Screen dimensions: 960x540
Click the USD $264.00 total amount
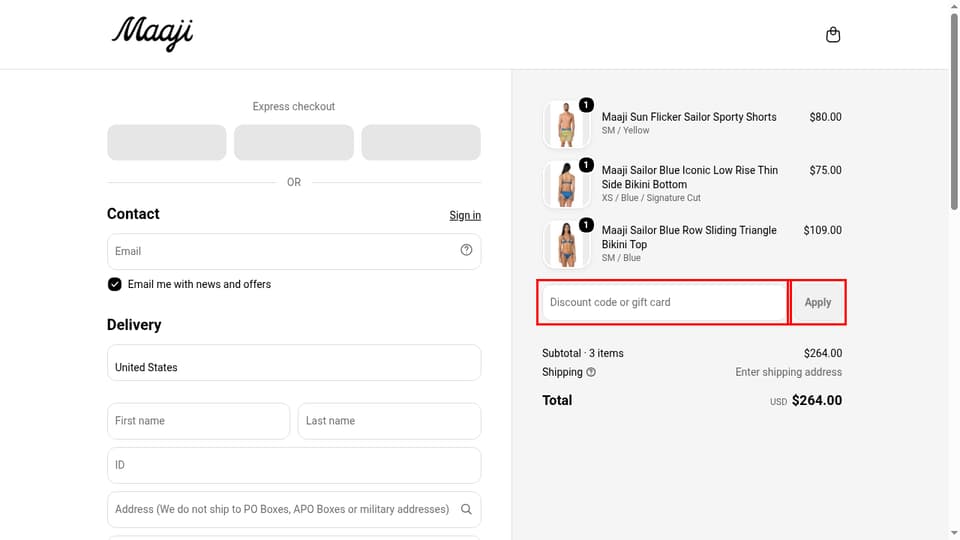806,400
